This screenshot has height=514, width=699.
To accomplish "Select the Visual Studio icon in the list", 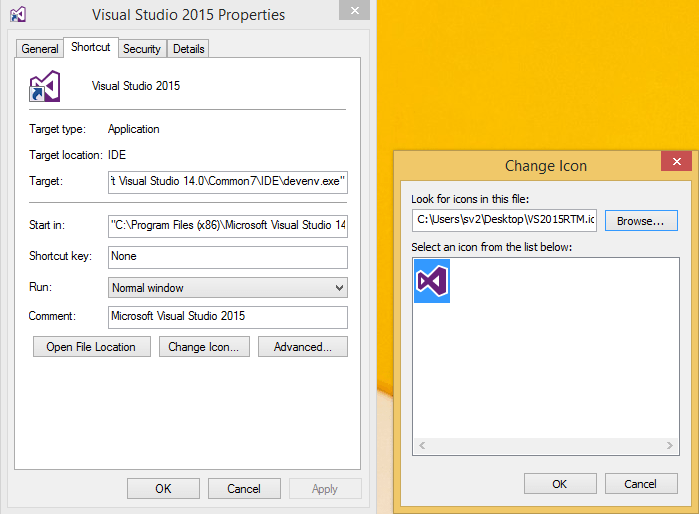I will [432, 281].
